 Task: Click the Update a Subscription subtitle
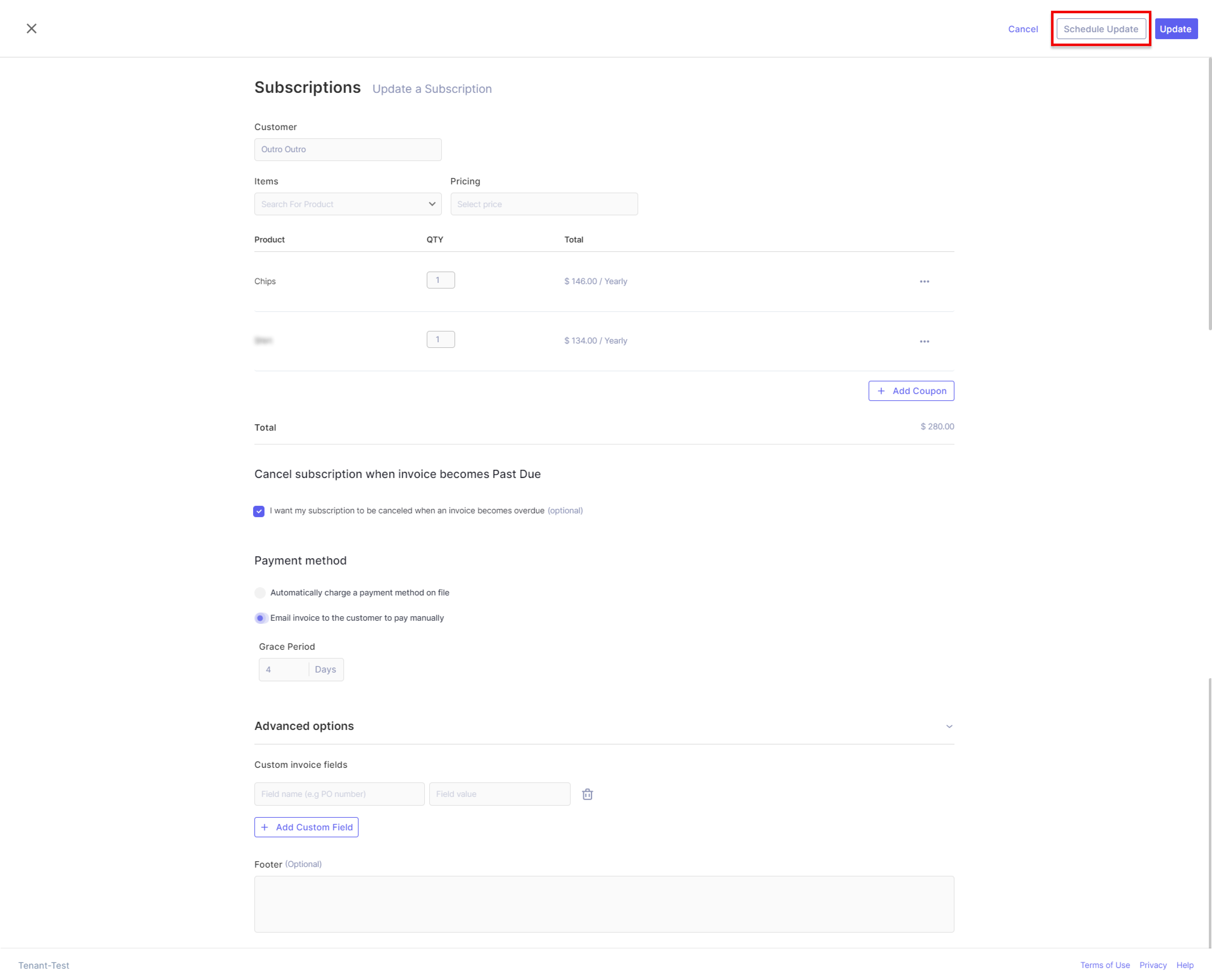click(x=432, y=89)
